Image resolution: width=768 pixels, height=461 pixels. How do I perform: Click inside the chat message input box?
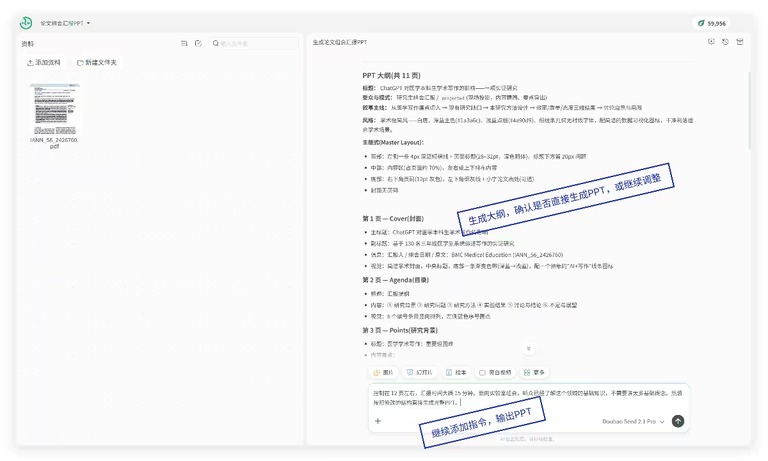click(x=528, y=398)
